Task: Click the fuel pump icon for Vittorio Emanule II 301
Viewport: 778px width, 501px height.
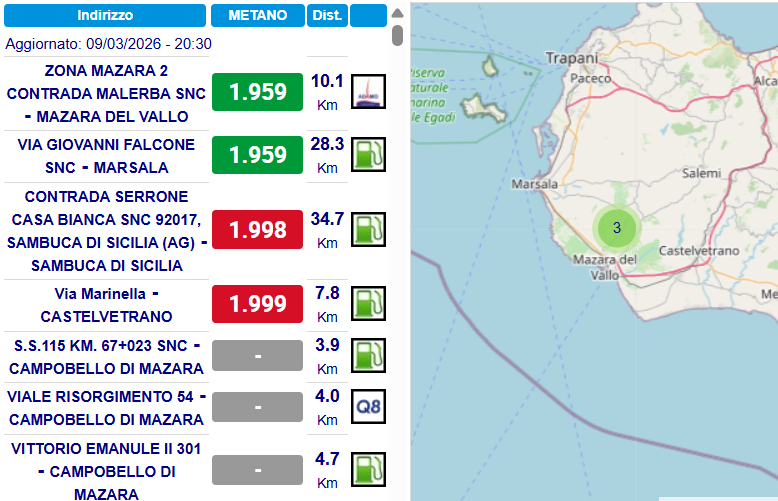Action: [368, 470]
